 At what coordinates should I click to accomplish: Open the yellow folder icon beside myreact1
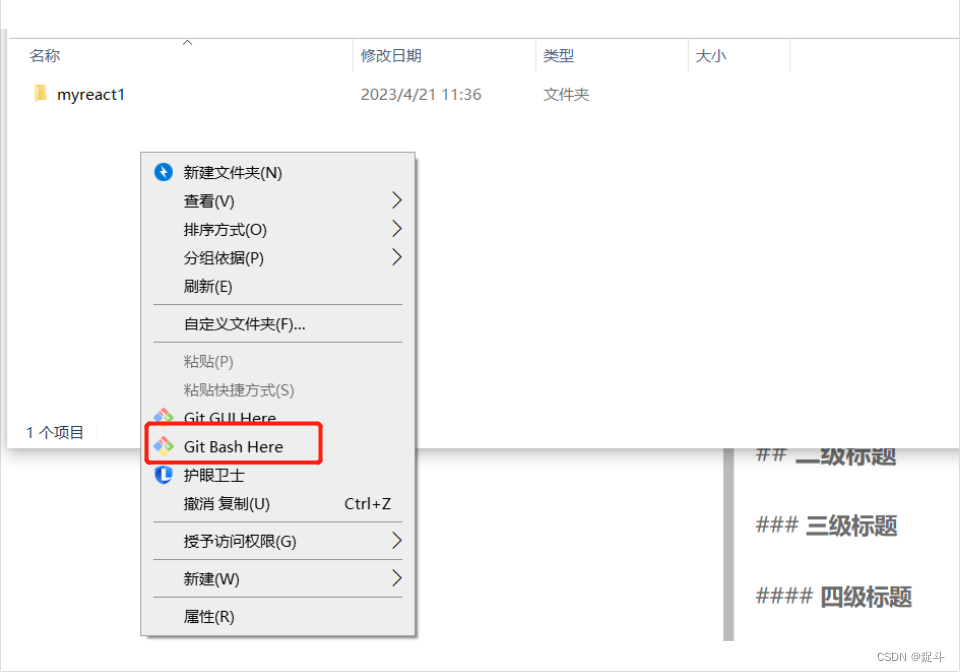click(39, 93)
